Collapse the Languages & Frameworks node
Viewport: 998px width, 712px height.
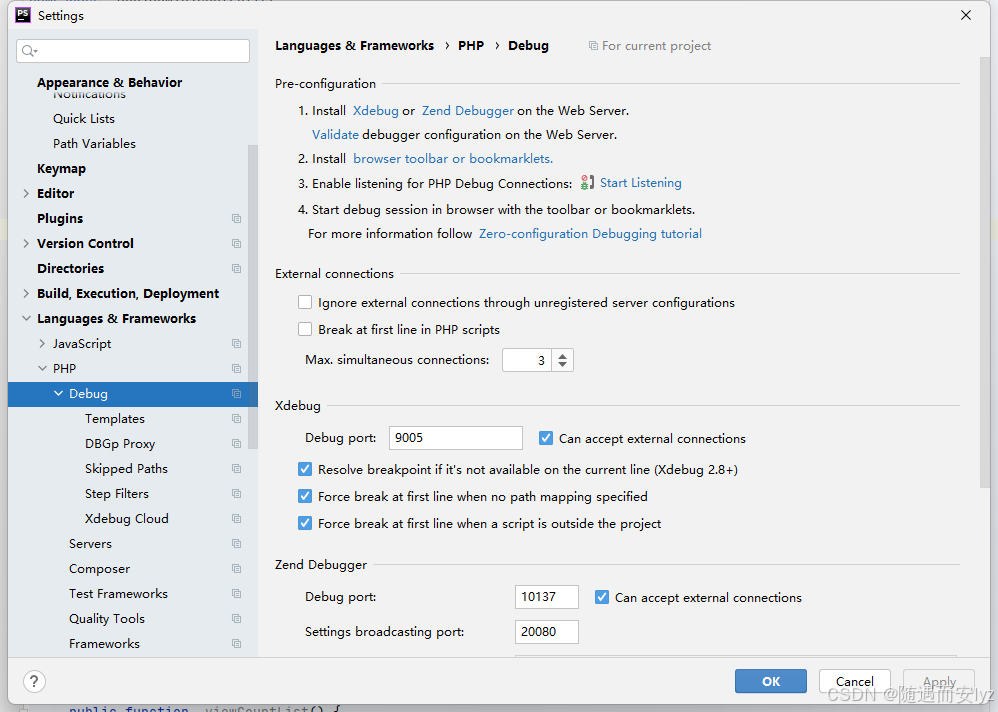point(26,318)
